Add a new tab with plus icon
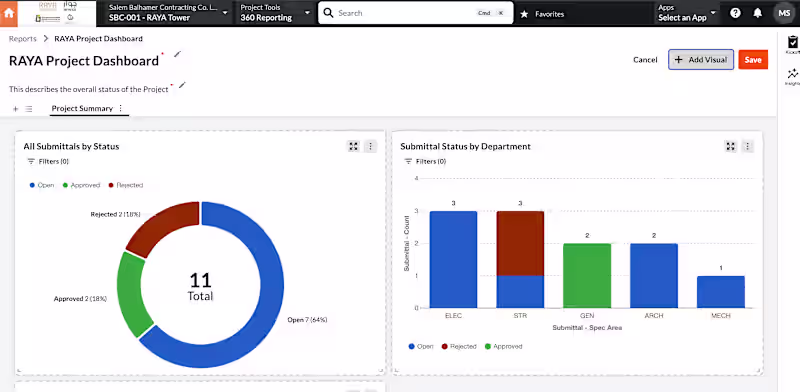This screenshot has height=392, width=800. [x=15, y=109]
